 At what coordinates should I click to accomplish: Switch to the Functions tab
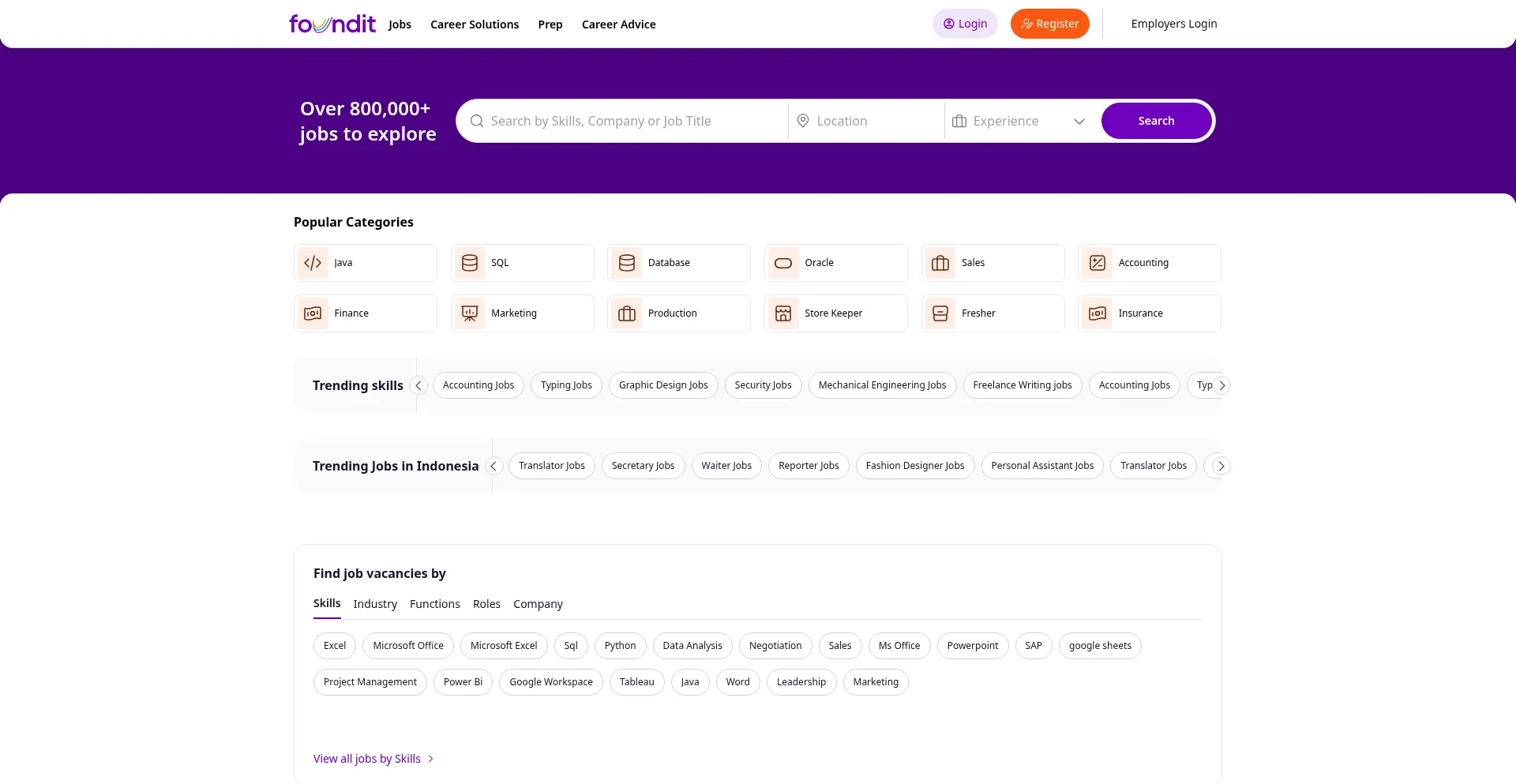click(x=435, y=604)
